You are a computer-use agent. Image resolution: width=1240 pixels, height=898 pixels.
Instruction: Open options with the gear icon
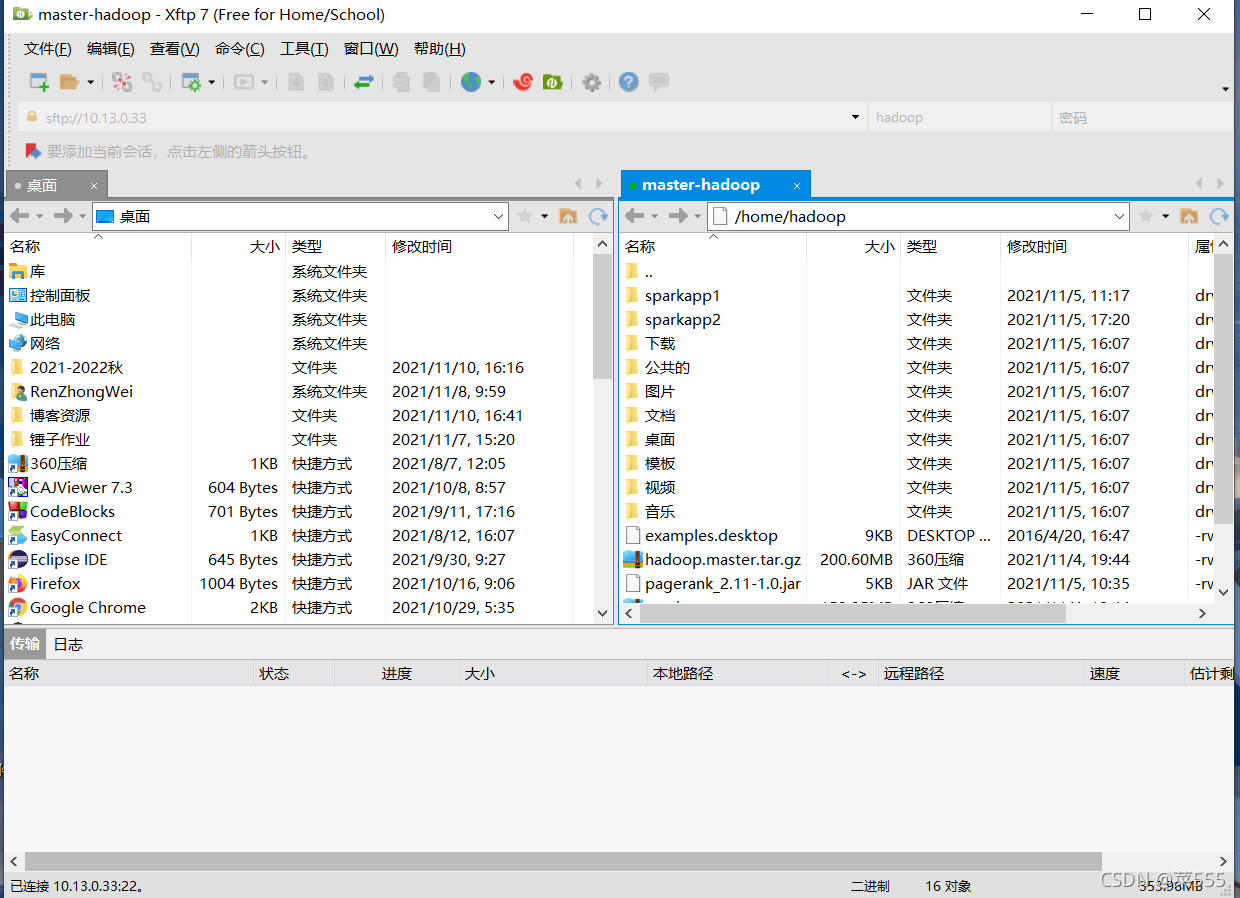[x=592, y=82]
